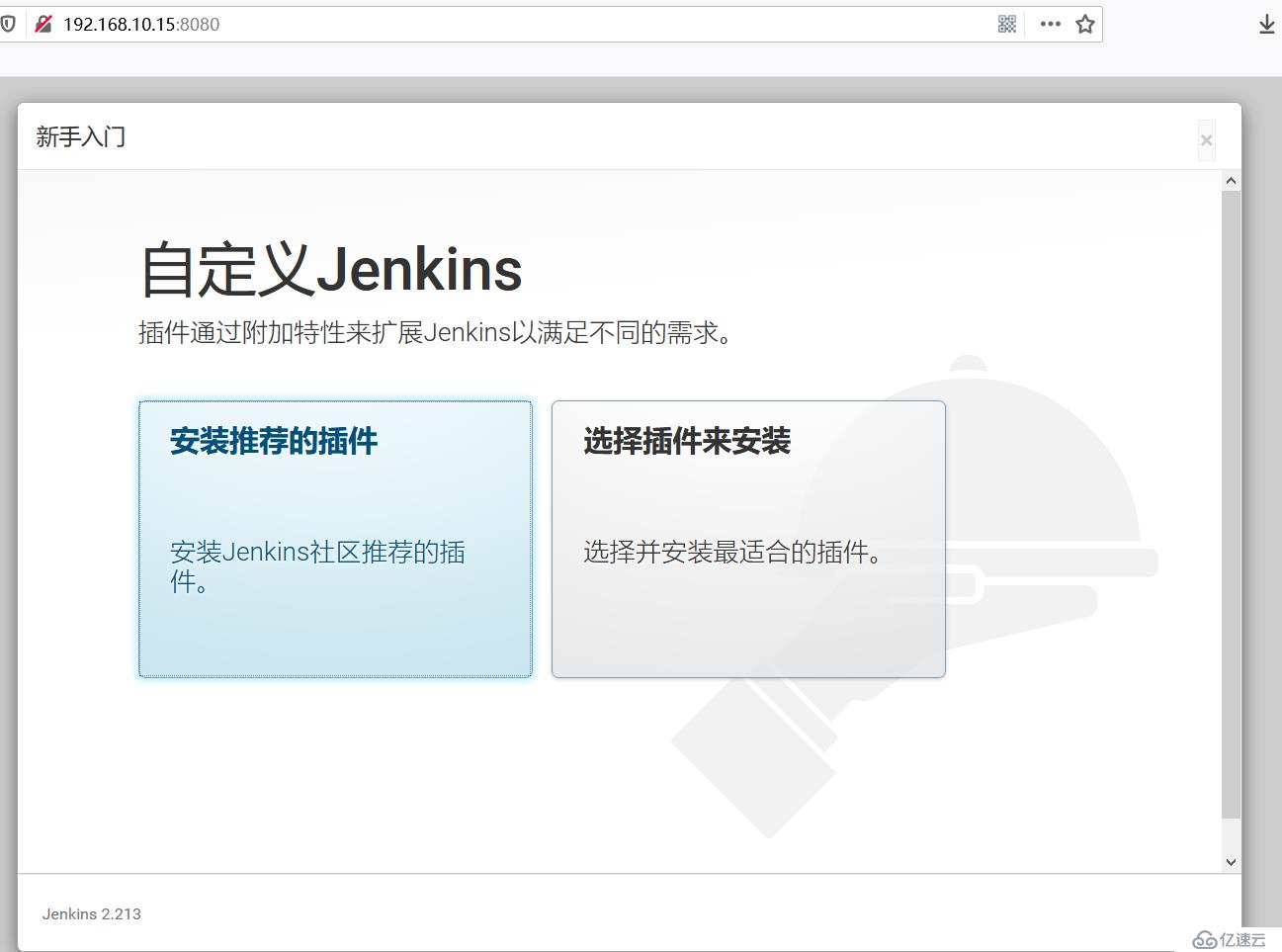The width and height of the screenshot is (1282, 952).
Task: Open the insecure connection lock icon
Action: (43, 24)
